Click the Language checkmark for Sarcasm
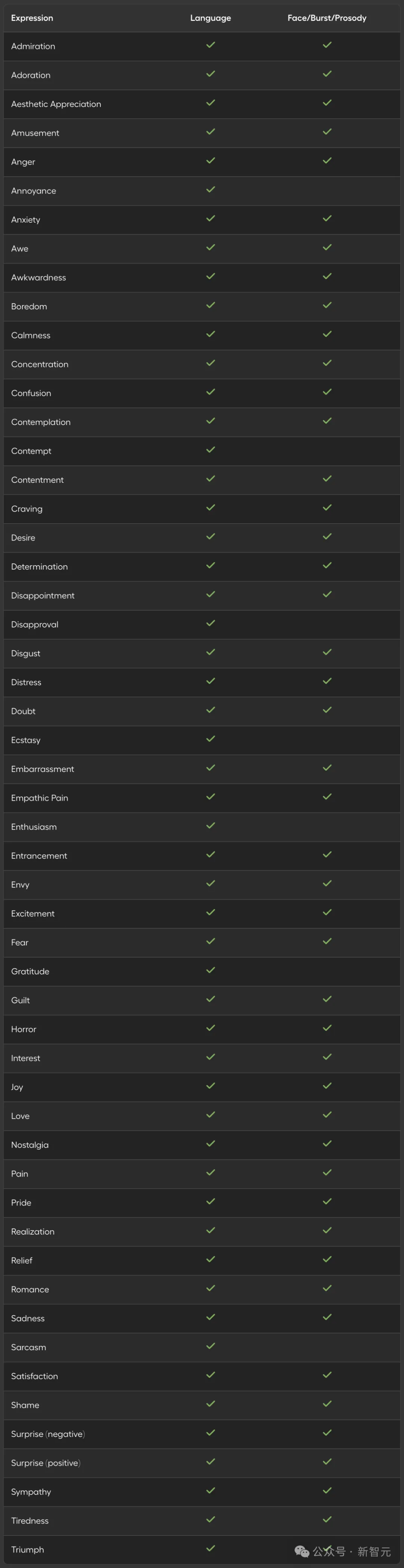The image size is (404, 1568). [x=211, y=1346]
